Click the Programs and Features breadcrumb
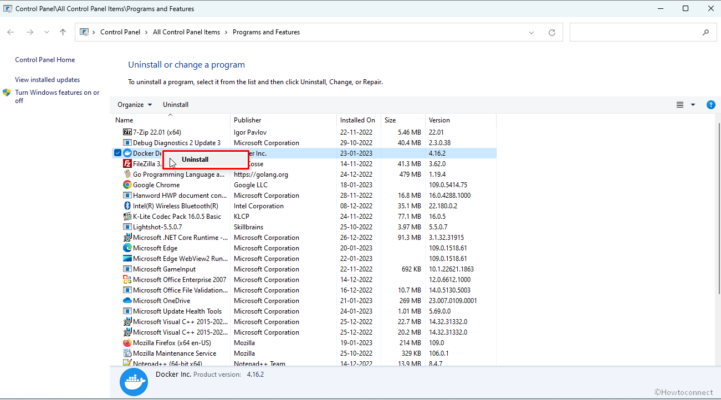This screenshot has width=721, height=400. tap(266, 32)
